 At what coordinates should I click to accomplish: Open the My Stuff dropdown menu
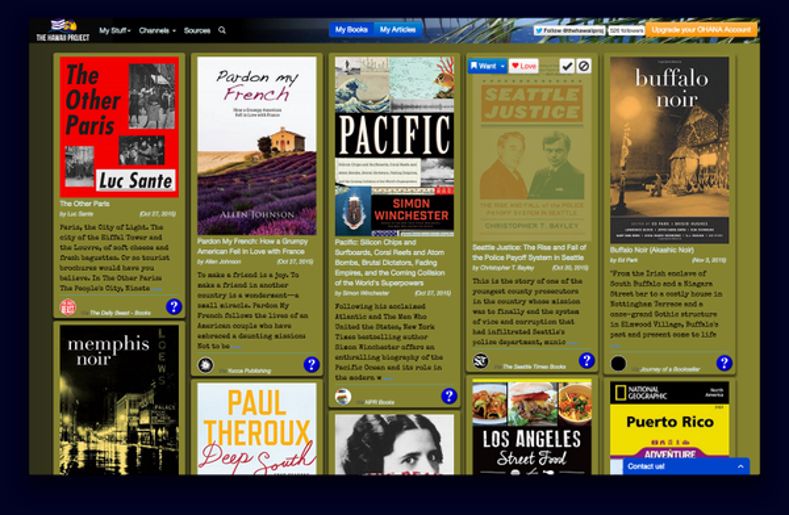pyautogui.click(x=115, y=31)
